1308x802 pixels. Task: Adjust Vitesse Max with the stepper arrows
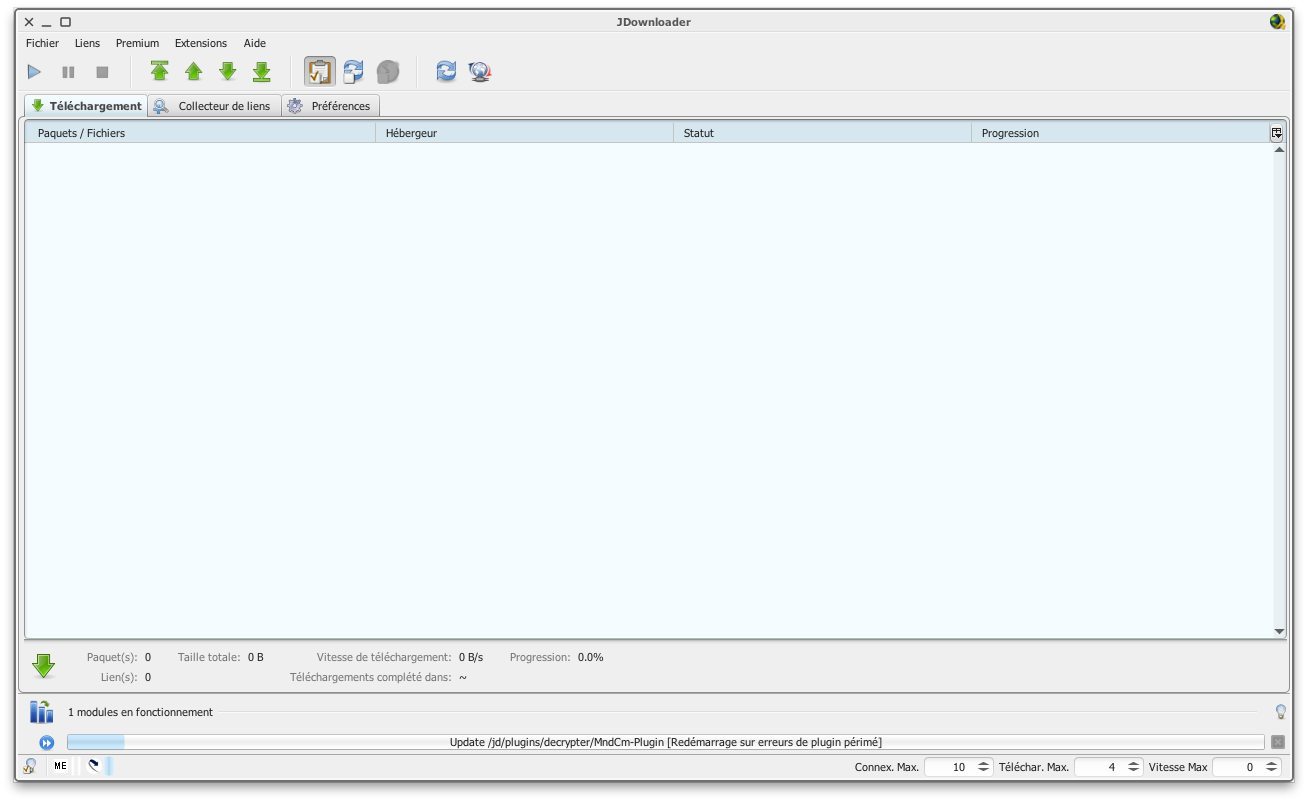pos(1271,767)
